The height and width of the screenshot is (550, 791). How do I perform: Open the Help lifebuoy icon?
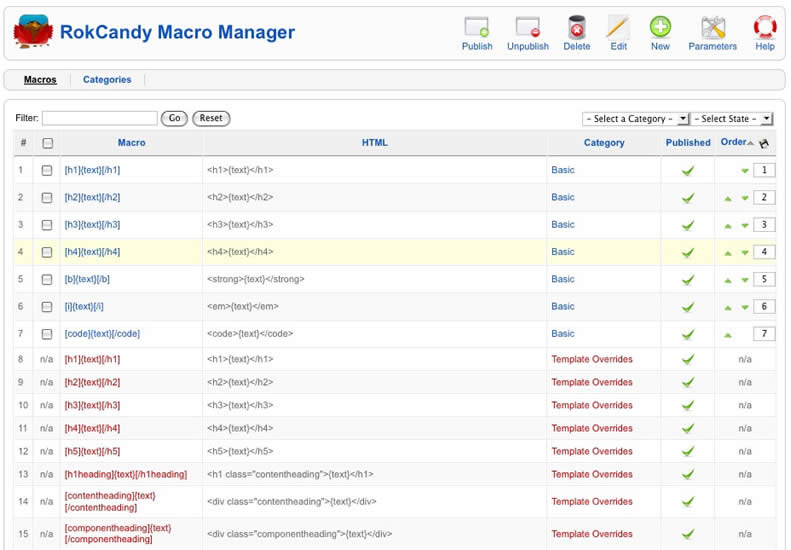(x=765, y=27)
